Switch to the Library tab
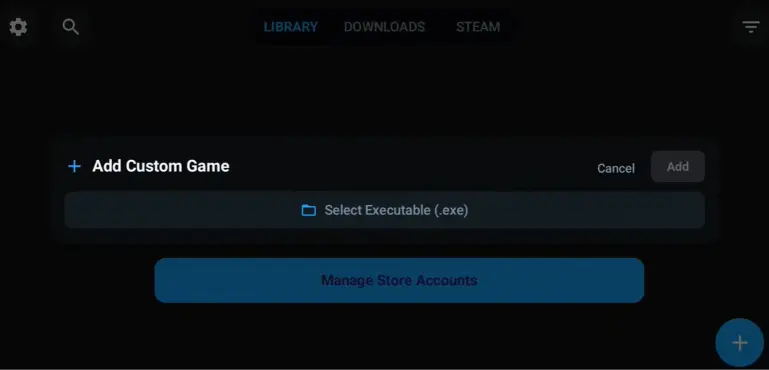This screenshot has width=769, height=370. point(291,27)
